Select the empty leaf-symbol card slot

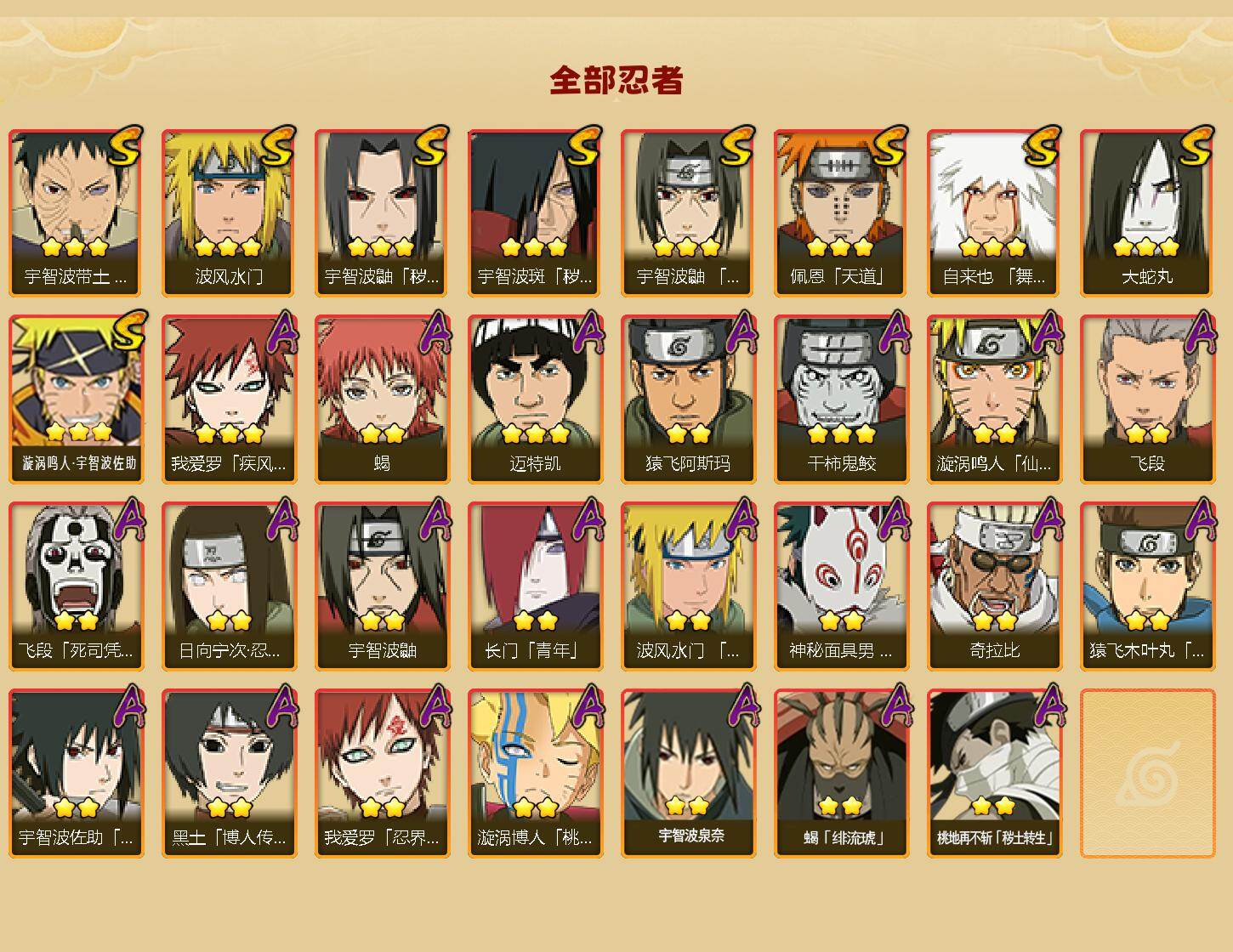pyautogui.click(x=1148, y=773)
